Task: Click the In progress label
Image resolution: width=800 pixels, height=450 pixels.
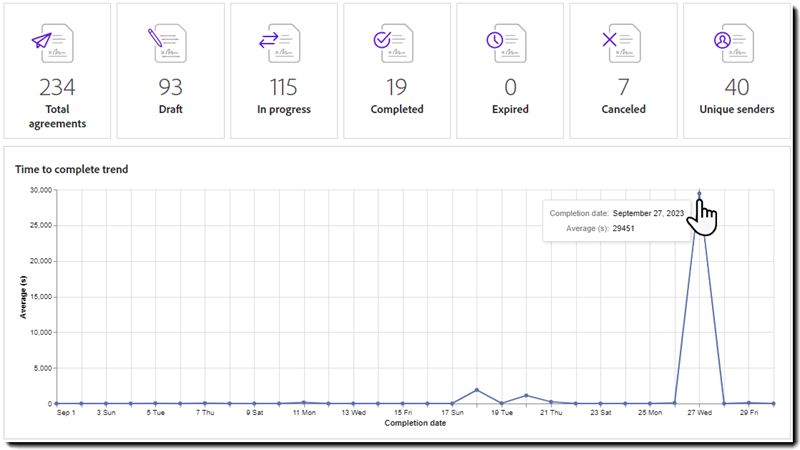Action: (x=284, y=110)
